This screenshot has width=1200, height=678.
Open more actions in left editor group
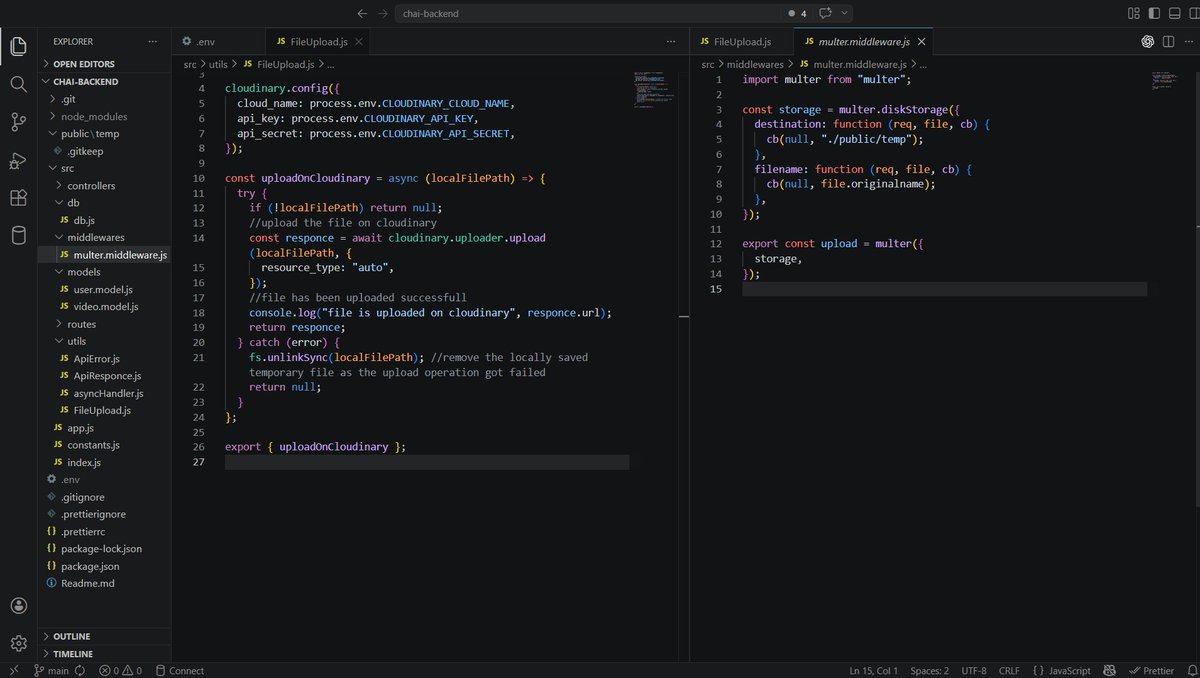(671, 41)
